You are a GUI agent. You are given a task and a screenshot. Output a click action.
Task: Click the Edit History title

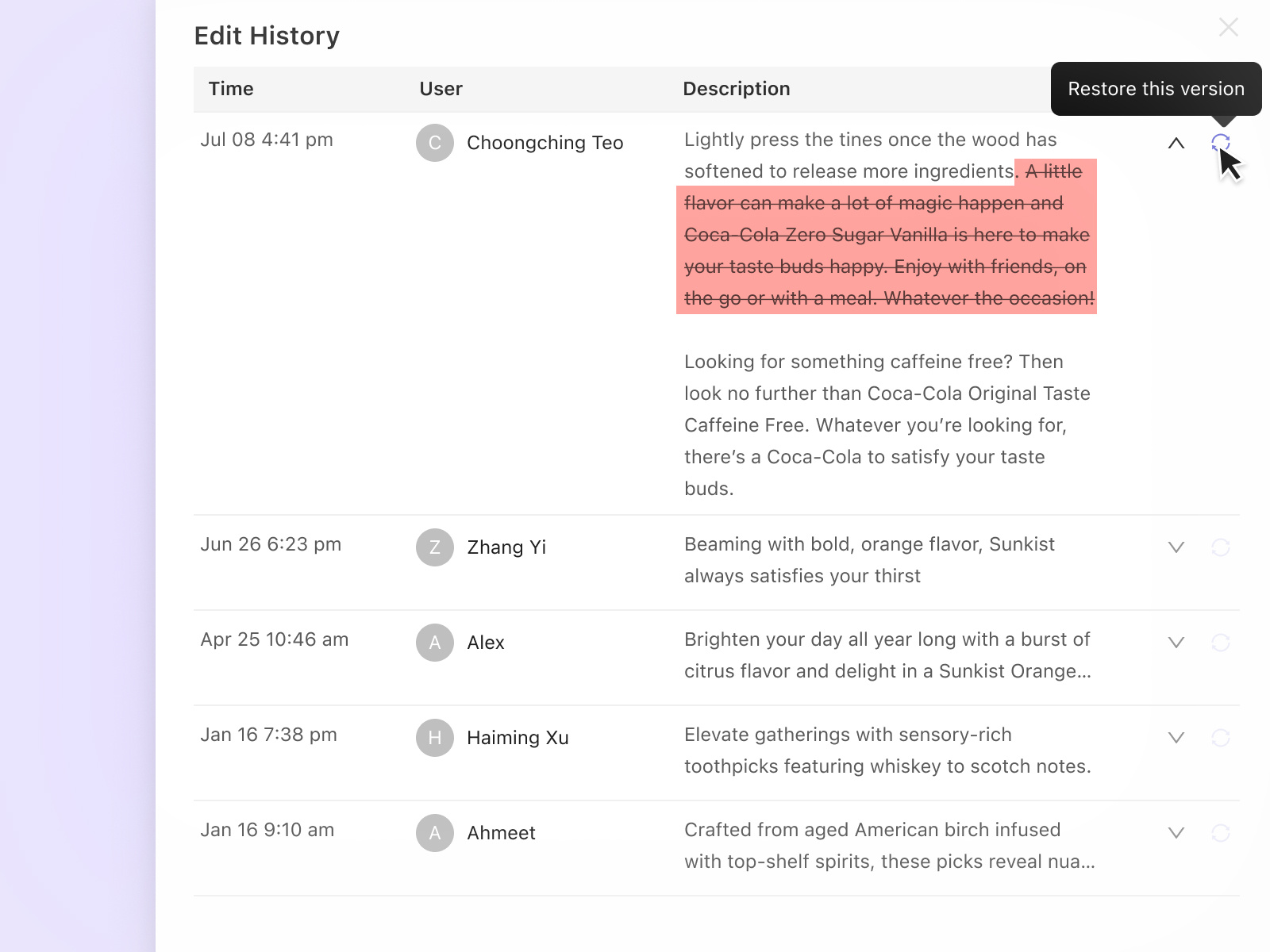(267, 36)
